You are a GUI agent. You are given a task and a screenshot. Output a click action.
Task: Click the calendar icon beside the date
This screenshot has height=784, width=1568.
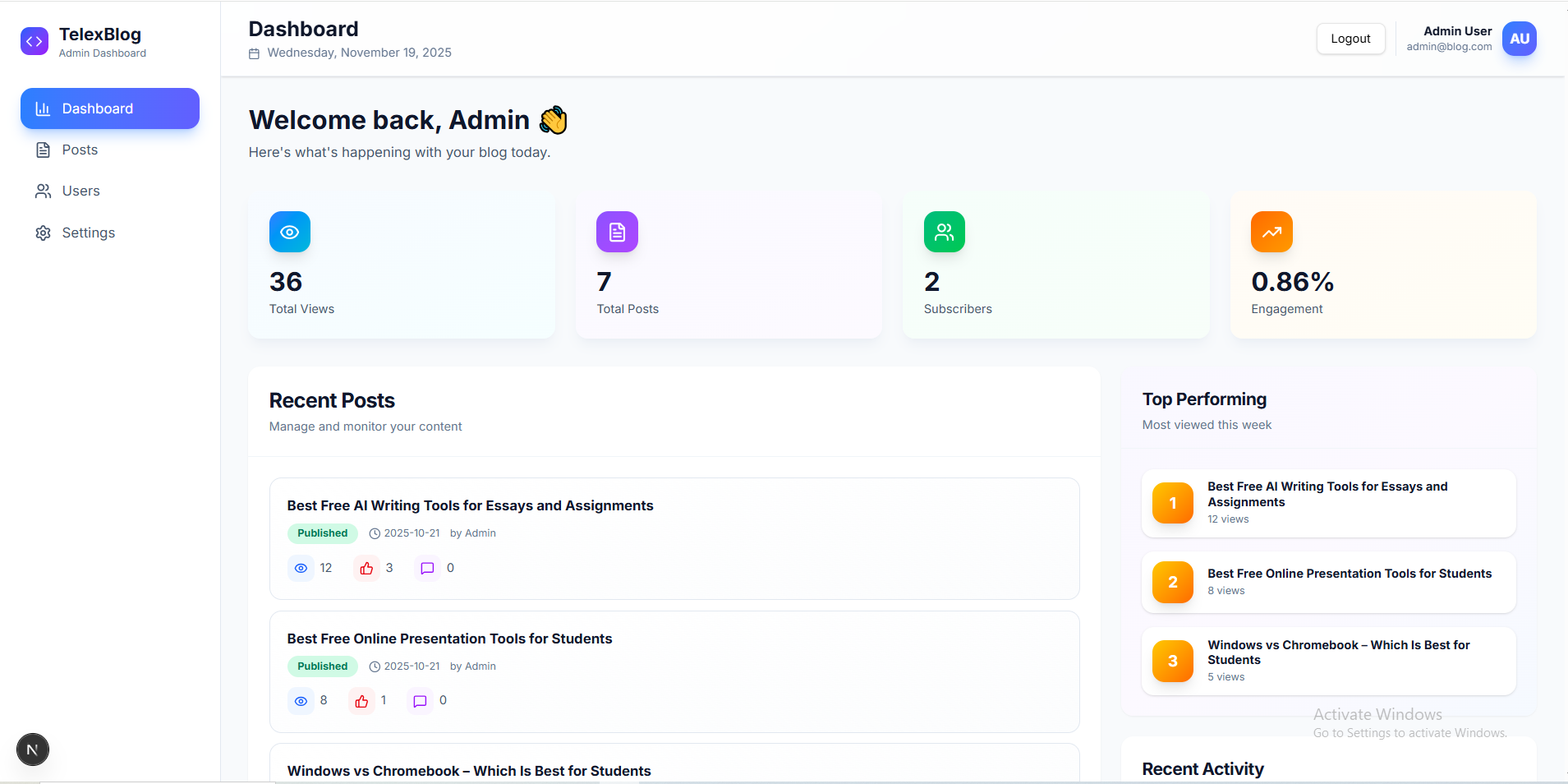254,53
